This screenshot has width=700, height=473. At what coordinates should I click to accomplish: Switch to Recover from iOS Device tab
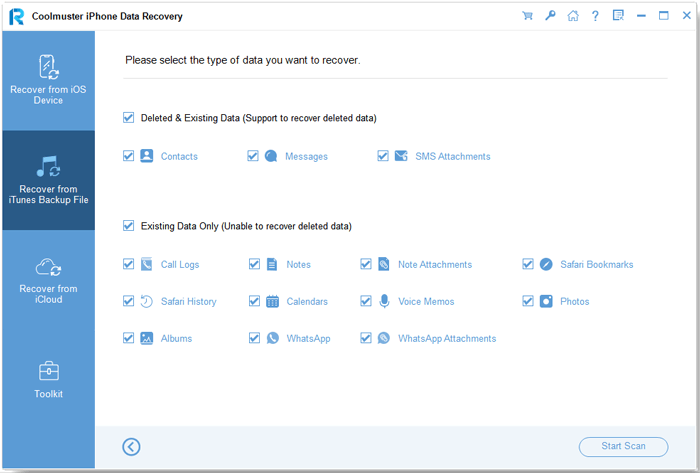(48, 80)
